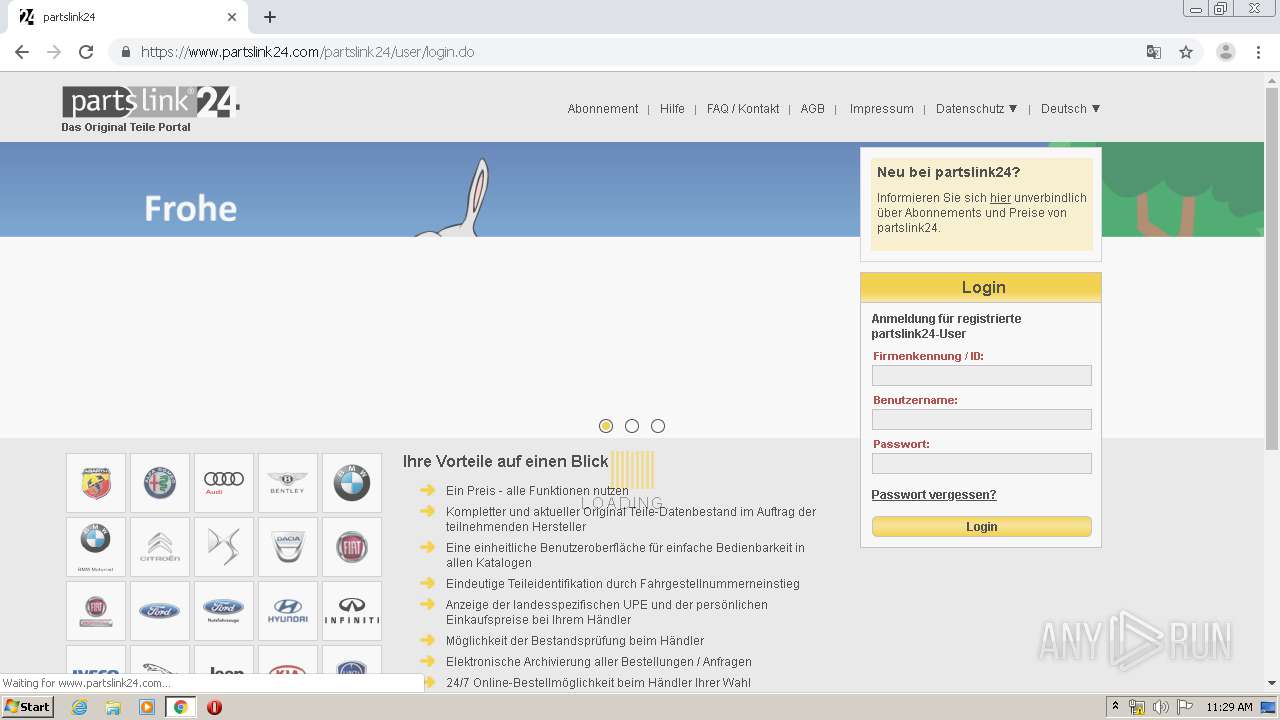The width and height of the screenshot is (1280, 720).
Task: Open the Chrome profile avatar
Action: (x=1226, y=52)
